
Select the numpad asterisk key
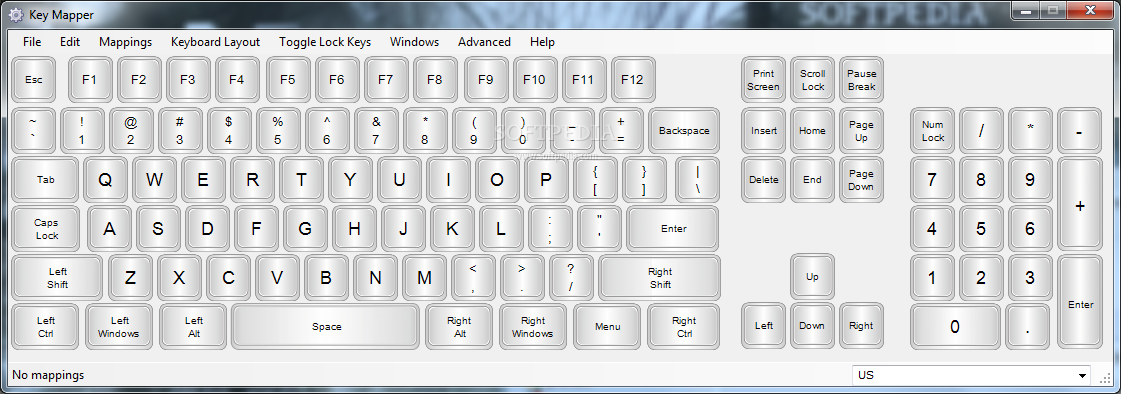1030,130
